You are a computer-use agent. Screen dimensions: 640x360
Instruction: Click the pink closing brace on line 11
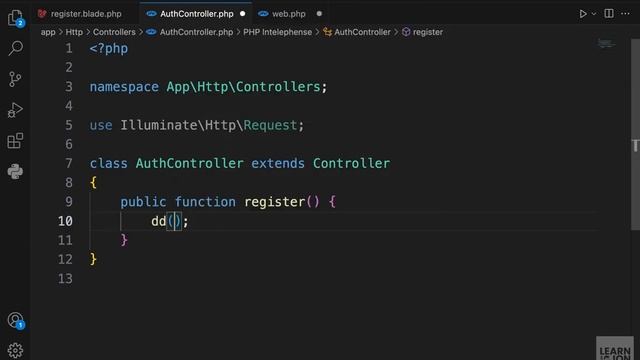(x=124, y=240)
